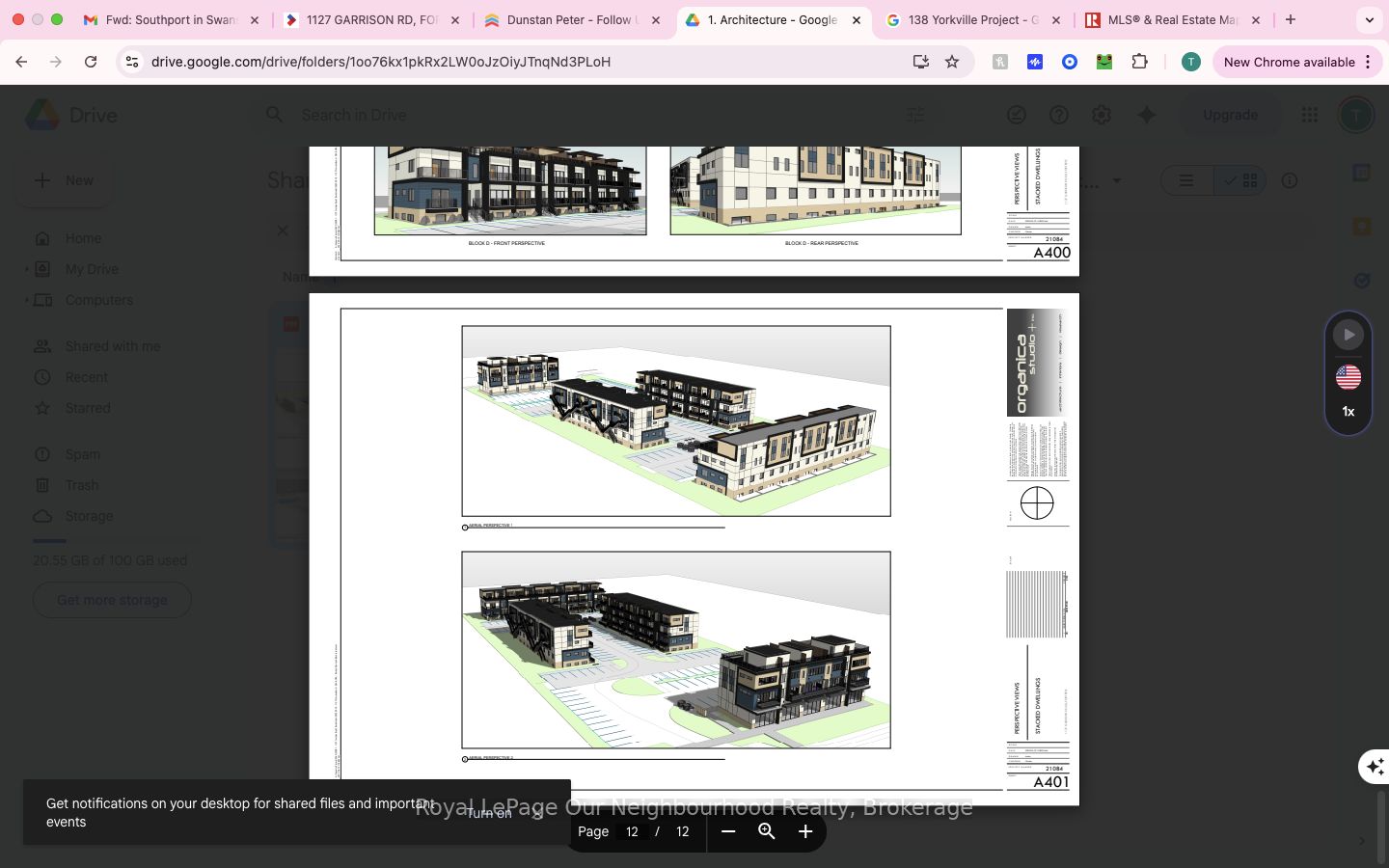Open the offline ready status icon
1389x868 pixels.
tap(1017, 115)
